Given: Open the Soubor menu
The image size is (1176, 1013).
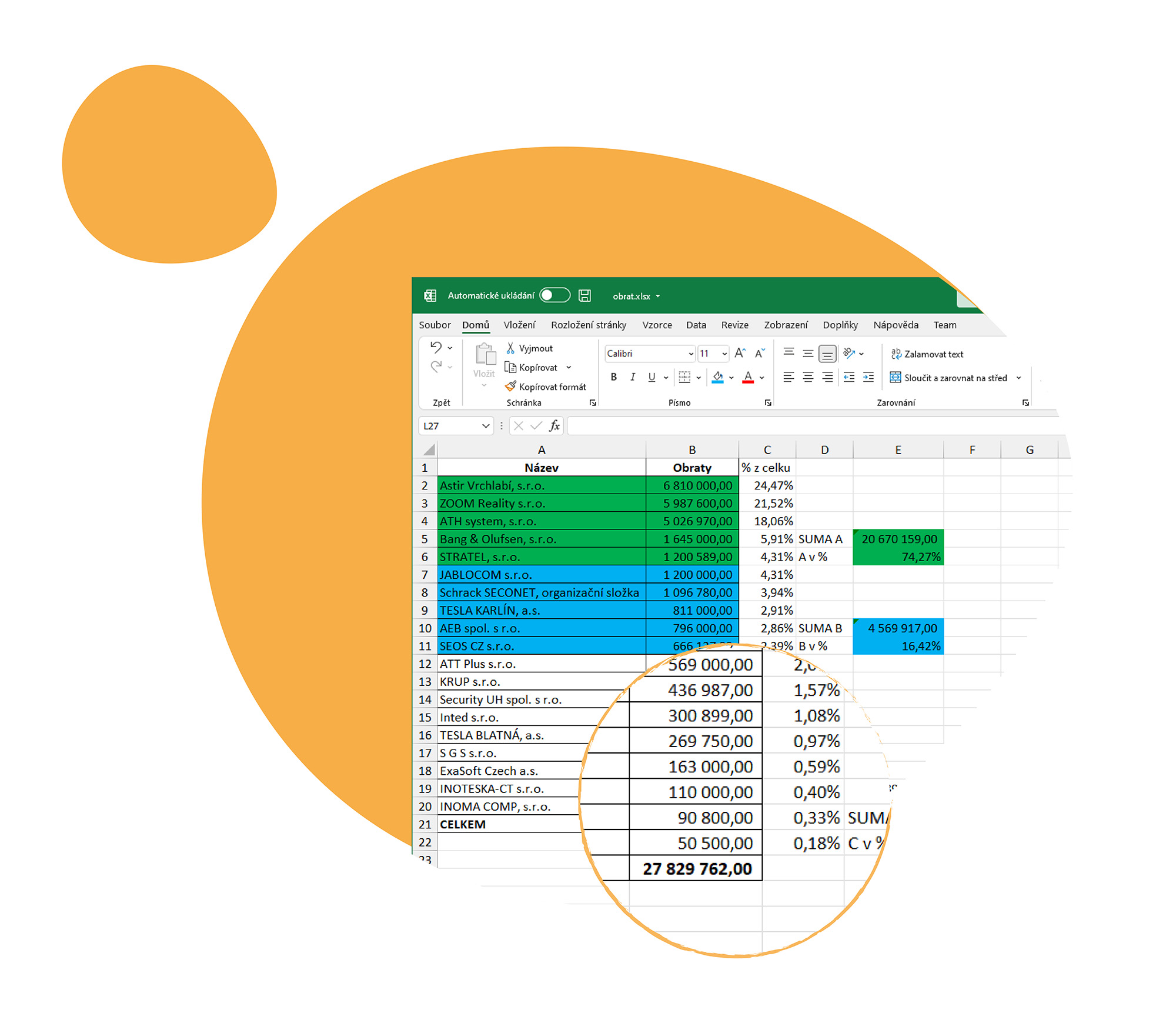Looking at the screenshot, I should click(x=435, y=325).
